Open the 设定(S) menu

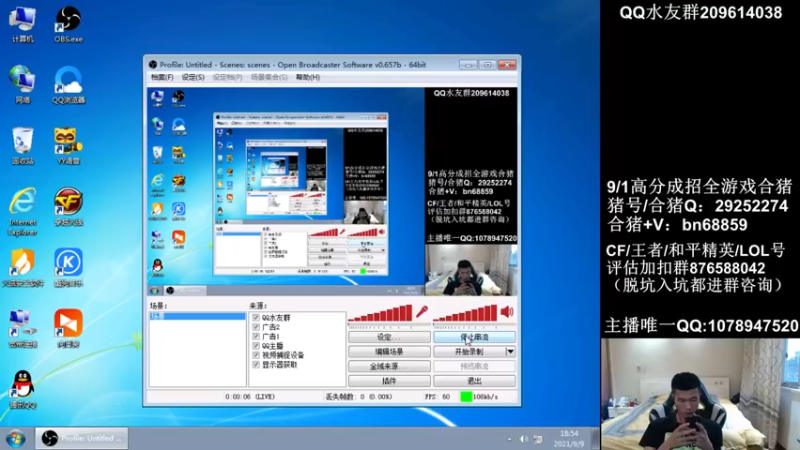[x=193, y=77]
